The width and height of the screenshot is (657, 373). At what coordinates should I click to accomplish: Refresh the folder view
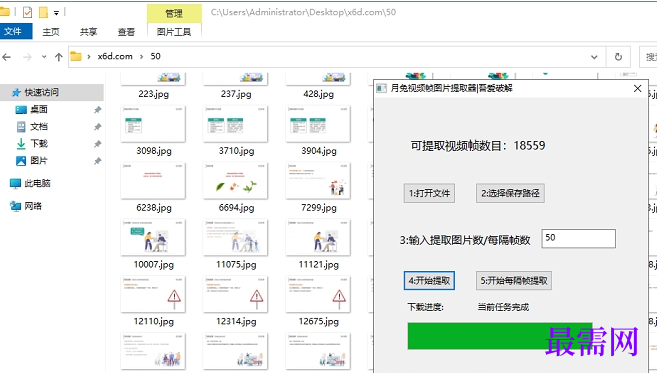(x=618, y=57)
